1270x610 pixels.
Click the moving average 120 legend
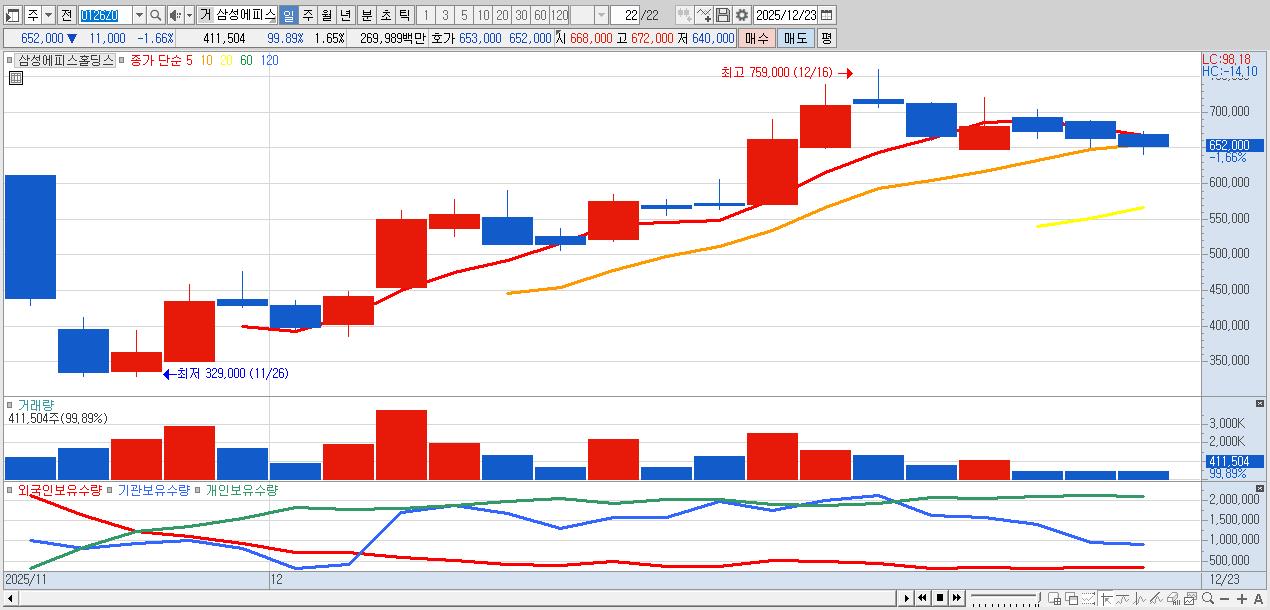[270, 60]
